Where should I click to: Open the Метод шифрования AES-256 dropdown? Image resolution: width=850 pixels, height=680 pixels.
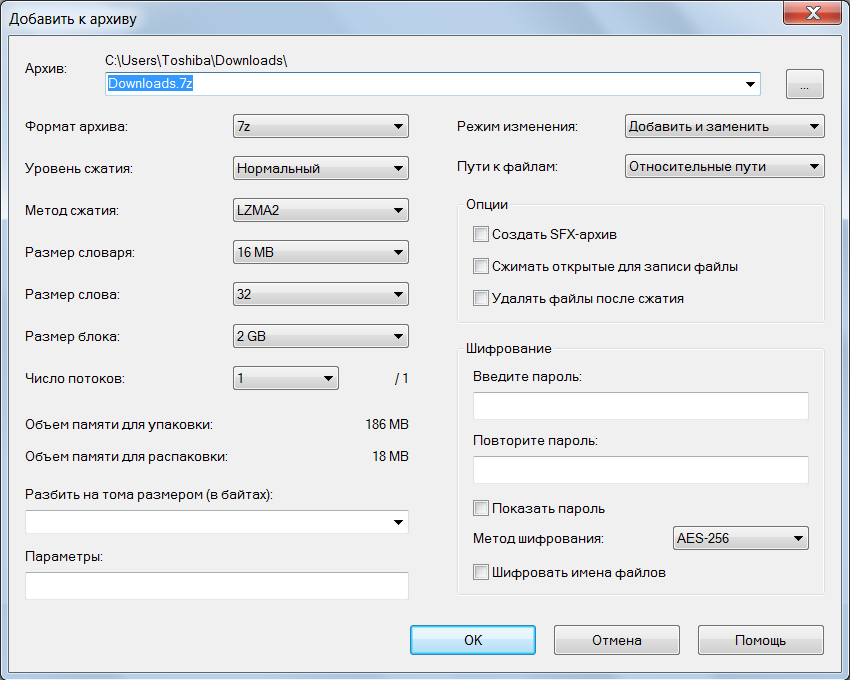(x=740, y=539)
